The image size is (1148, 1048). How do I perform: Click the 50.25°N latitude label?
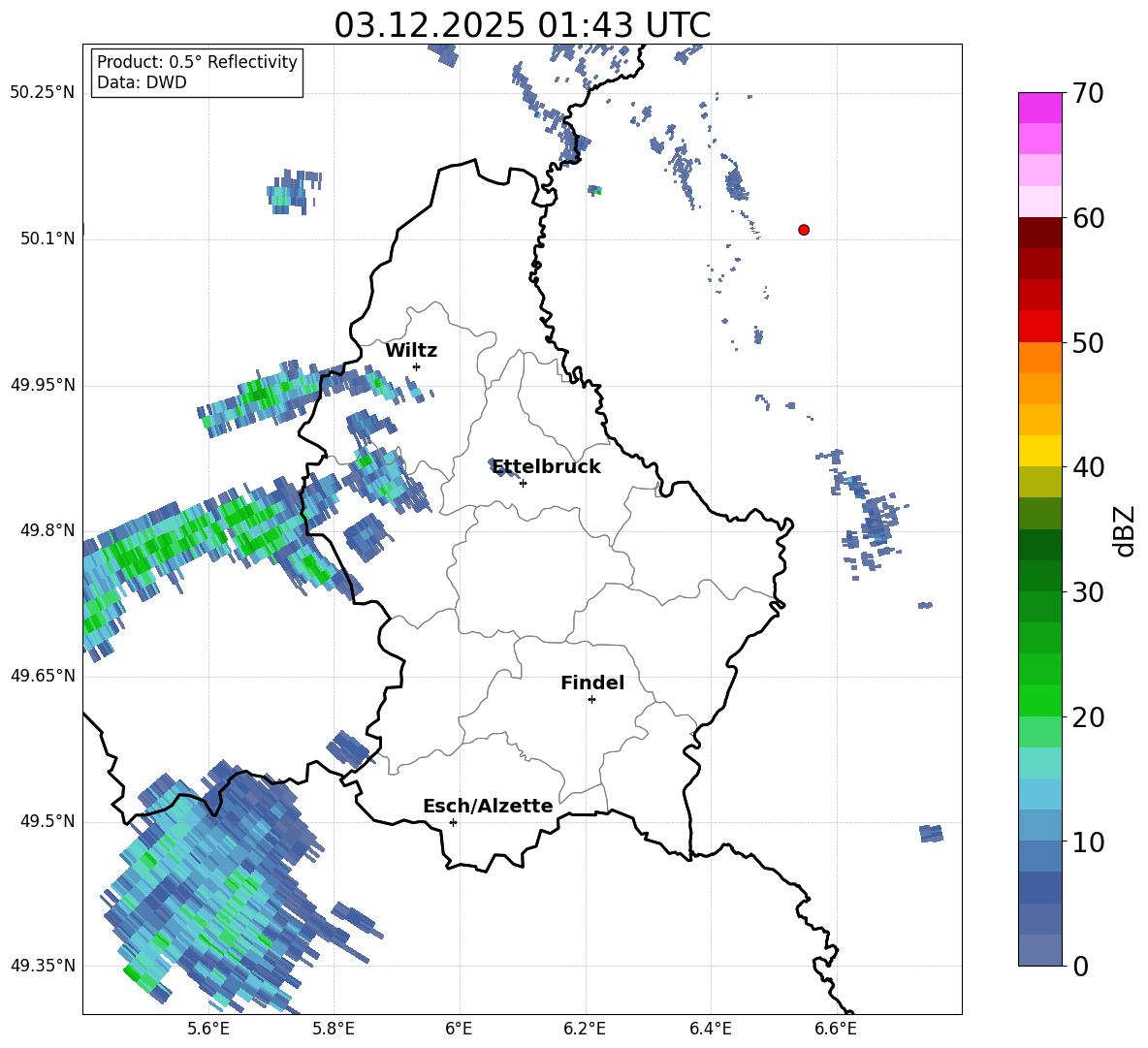click(x=43, y=93)
